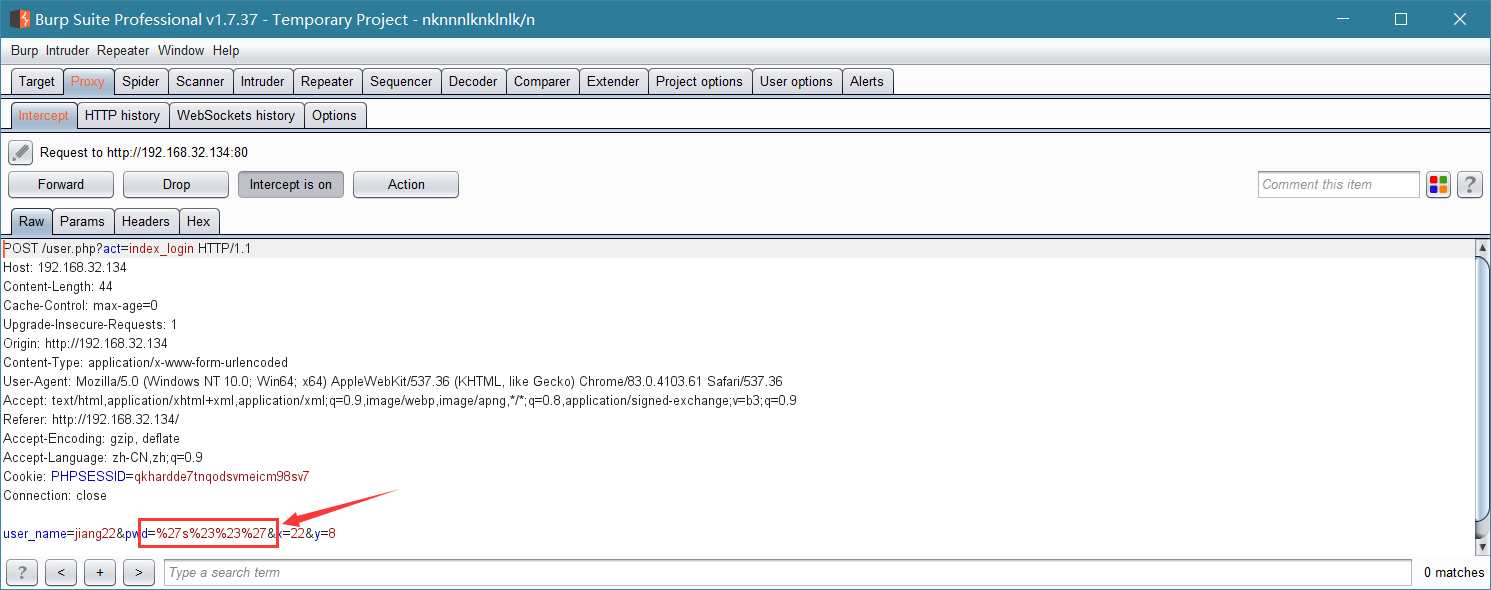Click the Comment this item field
This screenshot has width=1491, height=590.
[x=1338, y=185]
